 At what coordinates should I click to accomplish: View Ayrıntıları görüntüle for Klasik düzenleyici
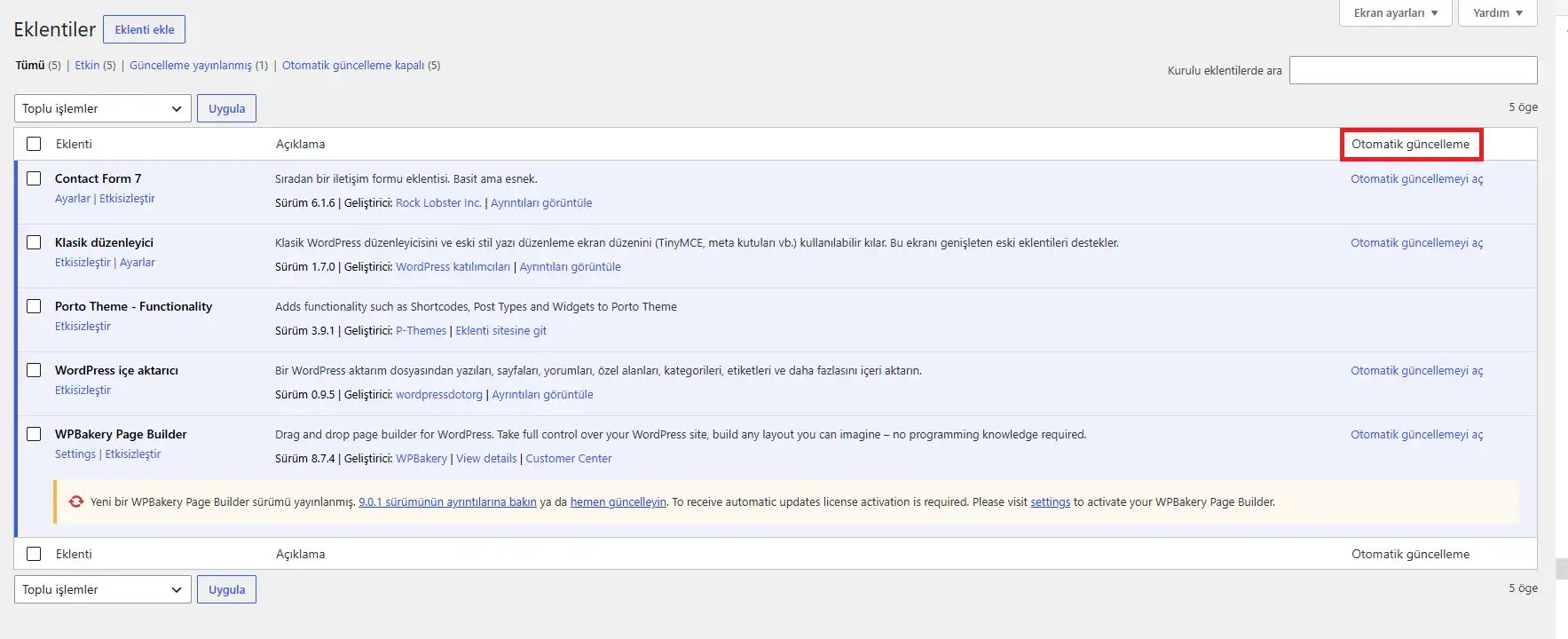[x=570, y=266]
